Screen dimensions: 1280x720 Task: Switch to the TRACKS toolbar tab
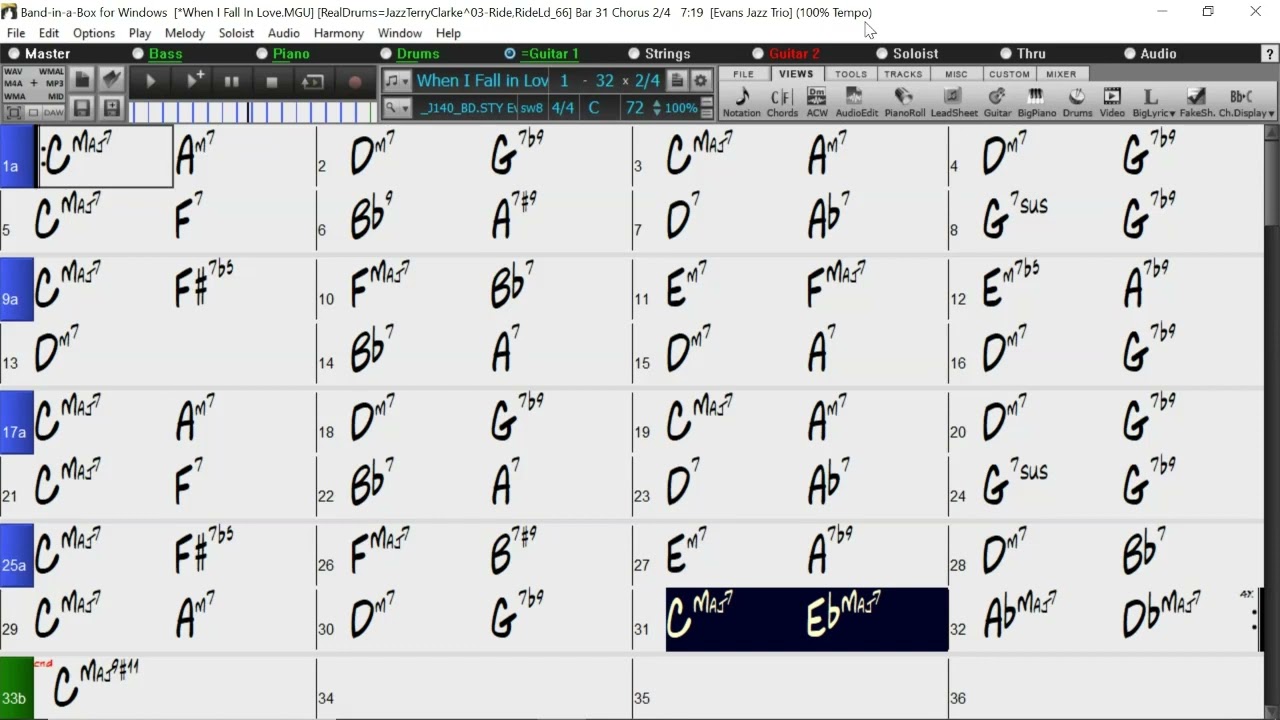[903, 74]
